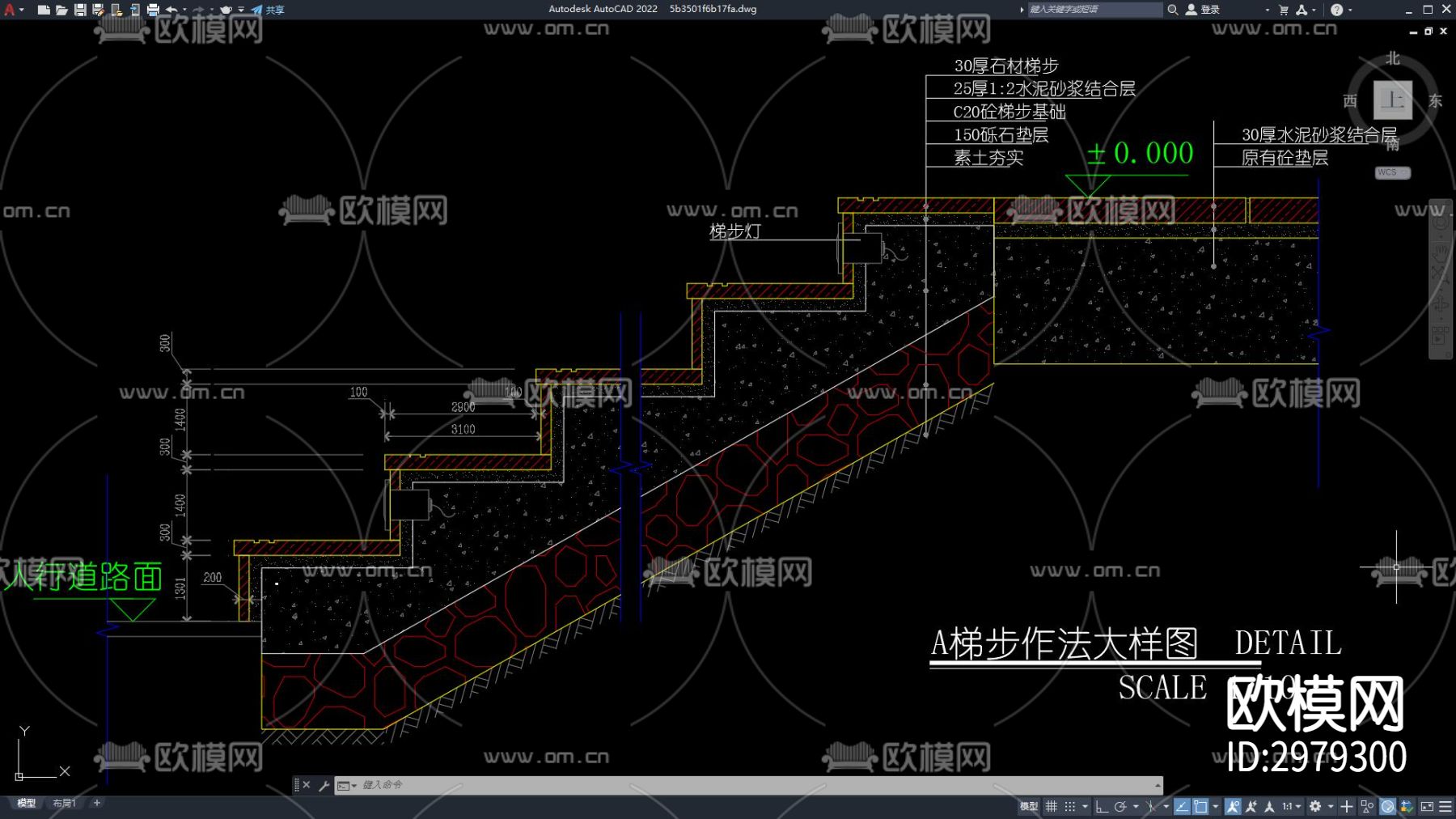Image resolution: width=1456 pixels, height=819 pixels.
Task: Customize Quick Access Toolbar dropdown
Action: 241,10
